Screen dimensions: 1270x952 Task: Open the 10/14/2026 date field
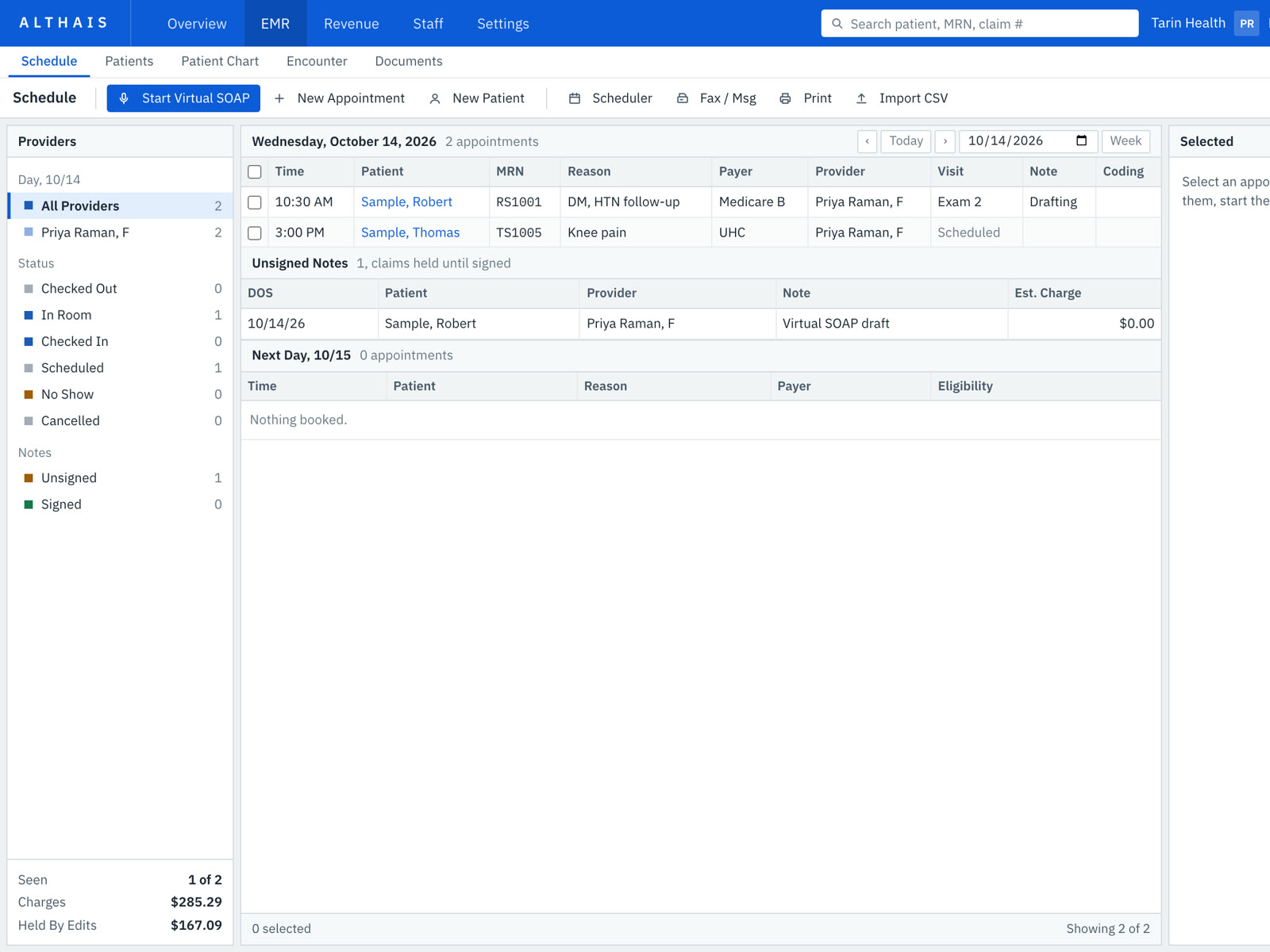coord(1028,141)
